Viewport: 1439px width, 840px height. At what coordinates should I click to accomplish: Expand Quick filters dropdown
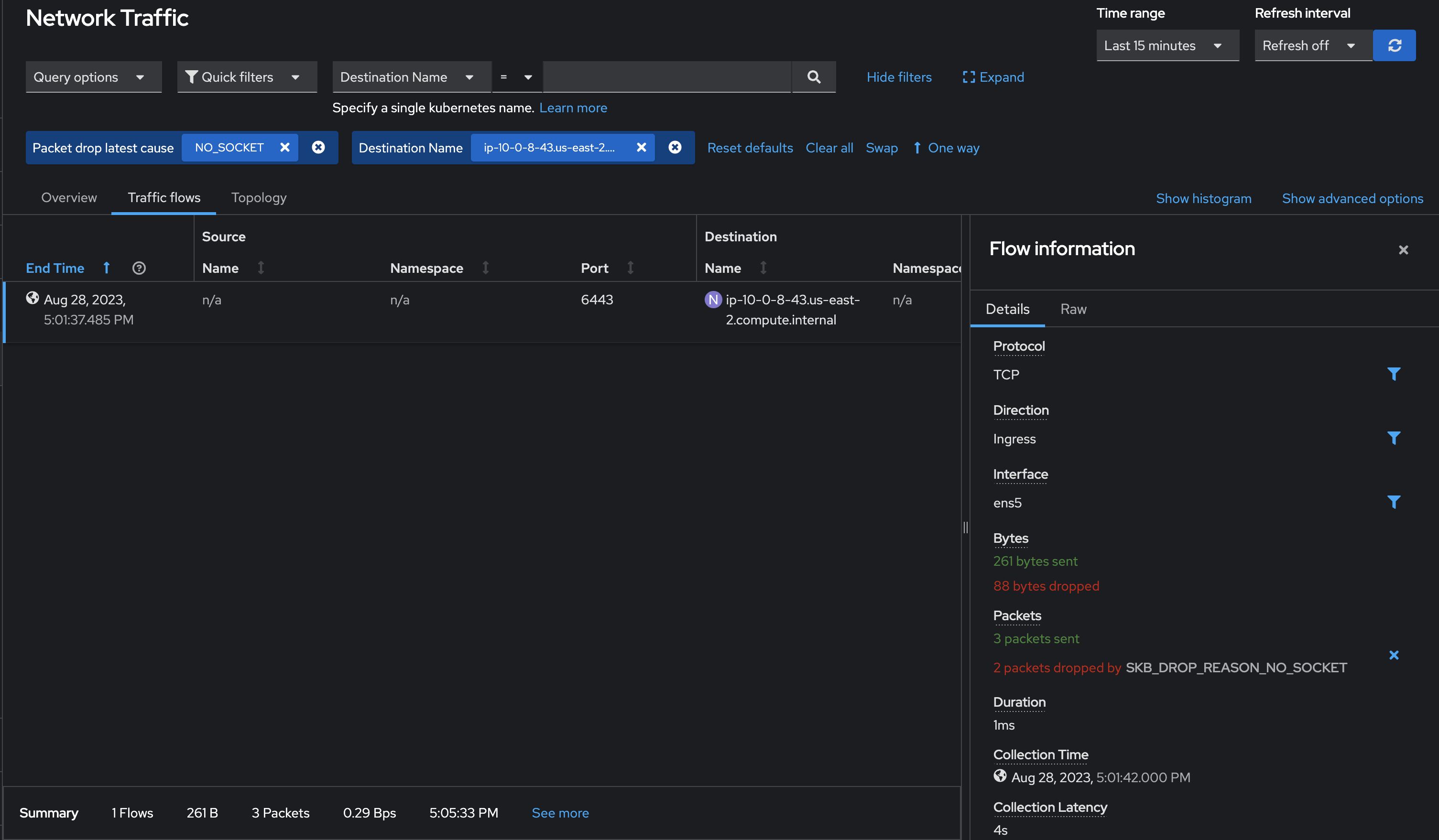pyautogui.click(x=247, y=77)
